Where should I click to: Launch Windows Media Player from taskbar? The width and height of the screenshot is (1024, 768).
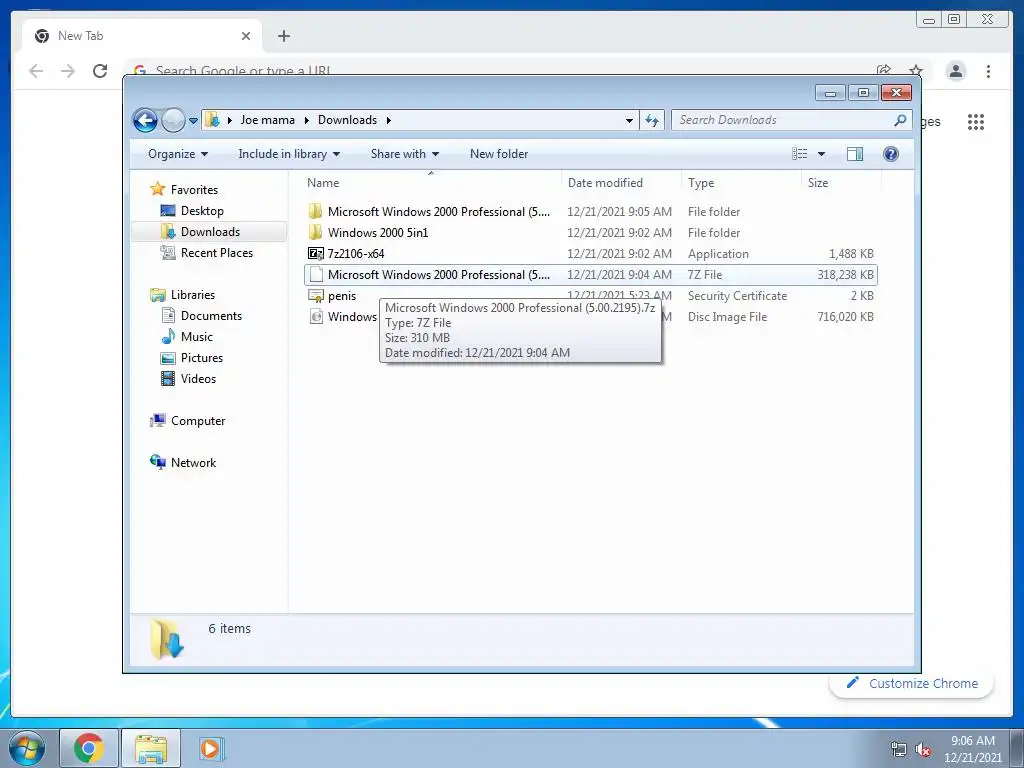210,748
